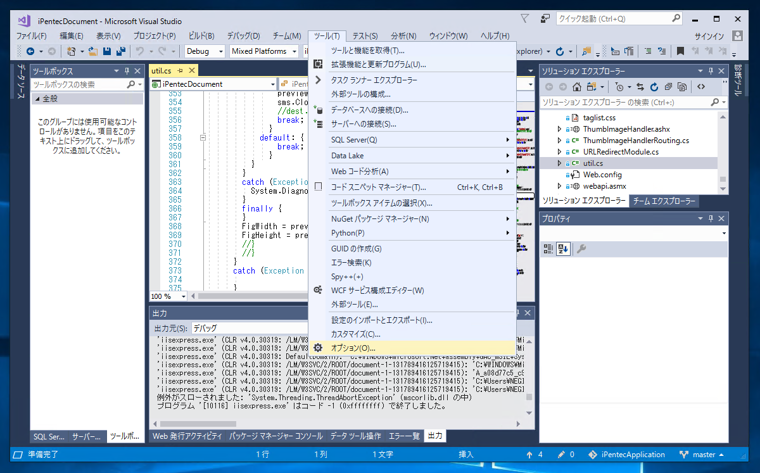Click the iPentecApplication repository in status bar
Screen dimensions: 760x473
[x=627, y=455]
